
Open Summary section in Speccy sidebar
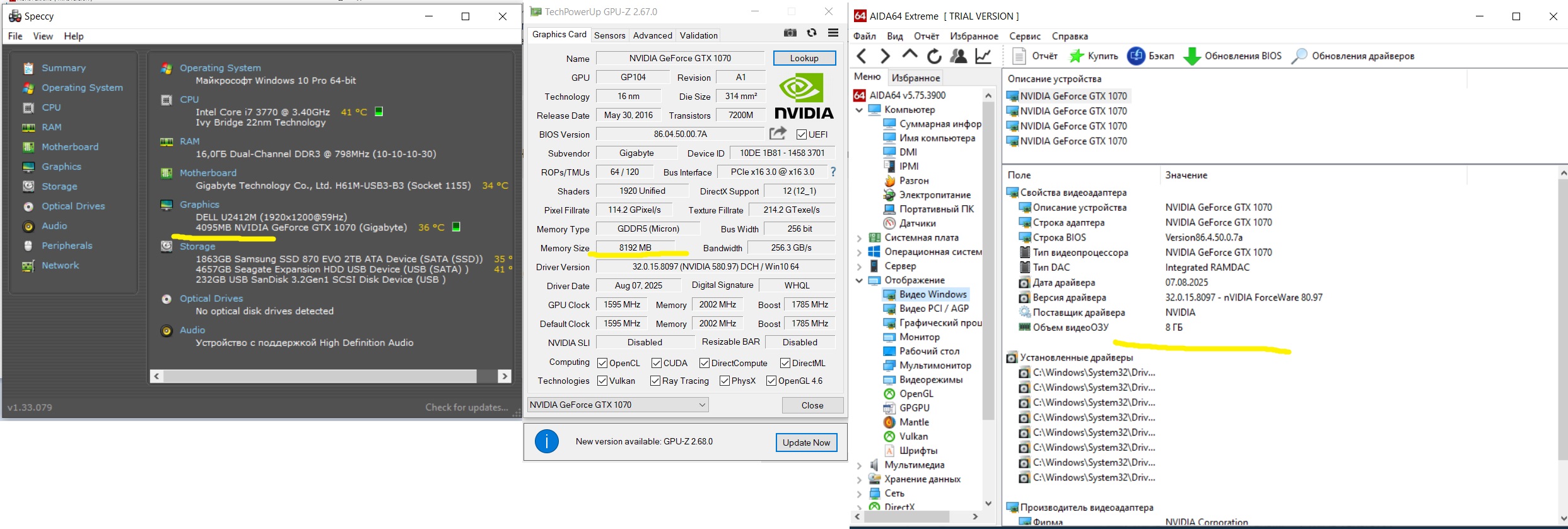(x=63, y=68)
